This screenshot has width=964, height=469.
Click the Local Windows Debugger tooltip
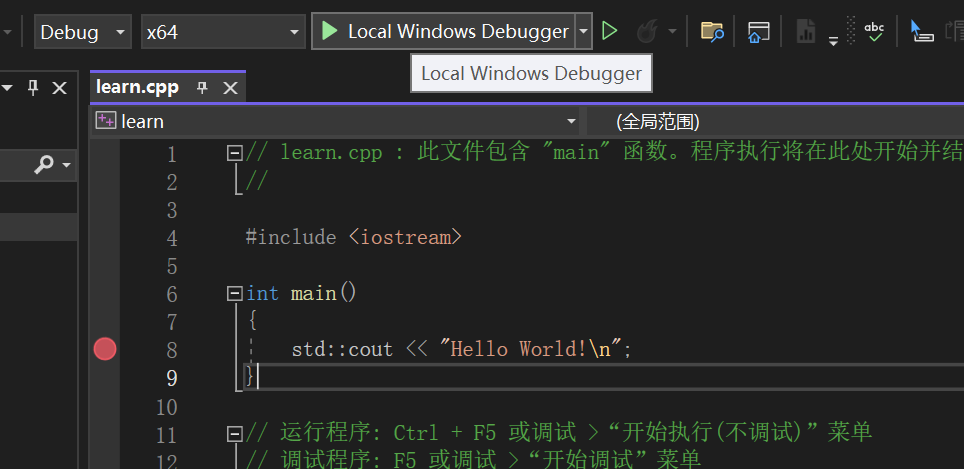tap(531, 73)
